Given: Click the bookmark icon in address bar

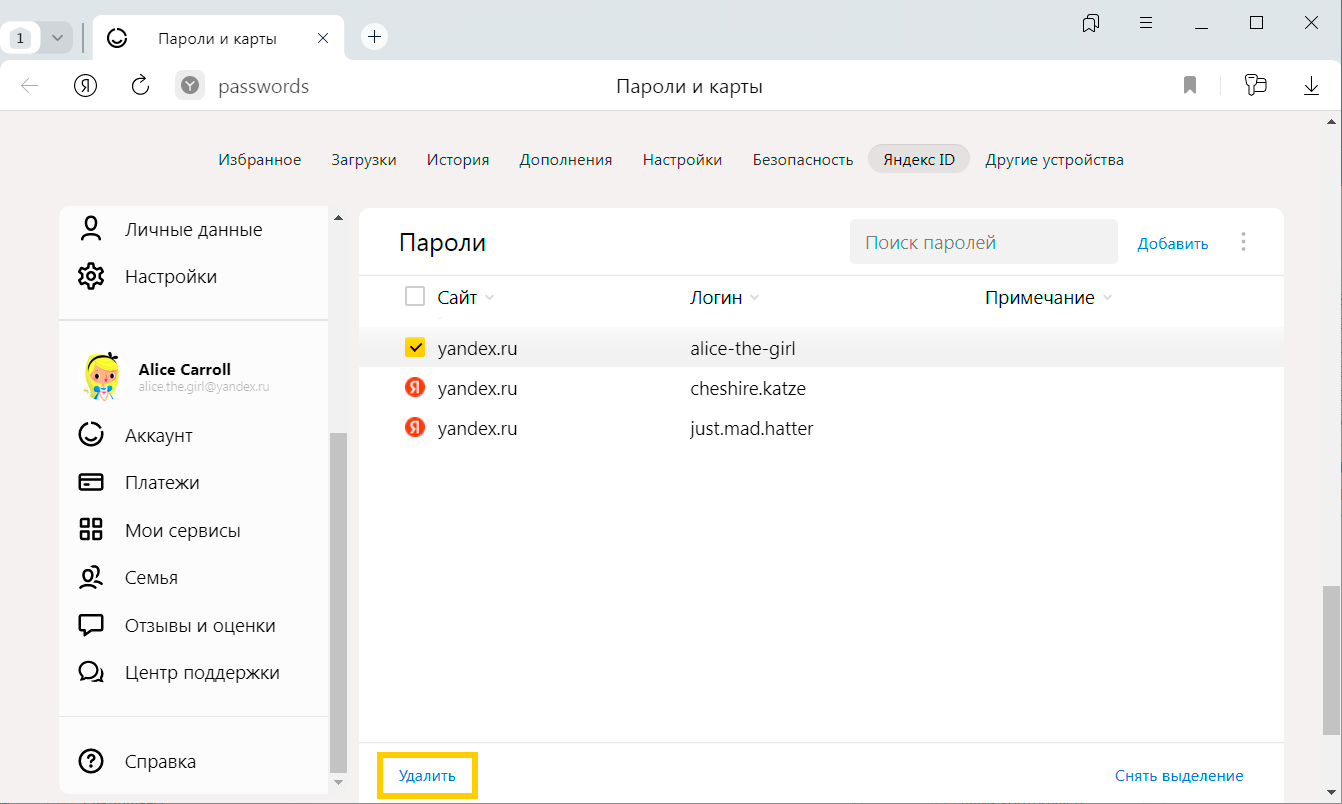Looking at the screenshot, I should (1190, 86).
